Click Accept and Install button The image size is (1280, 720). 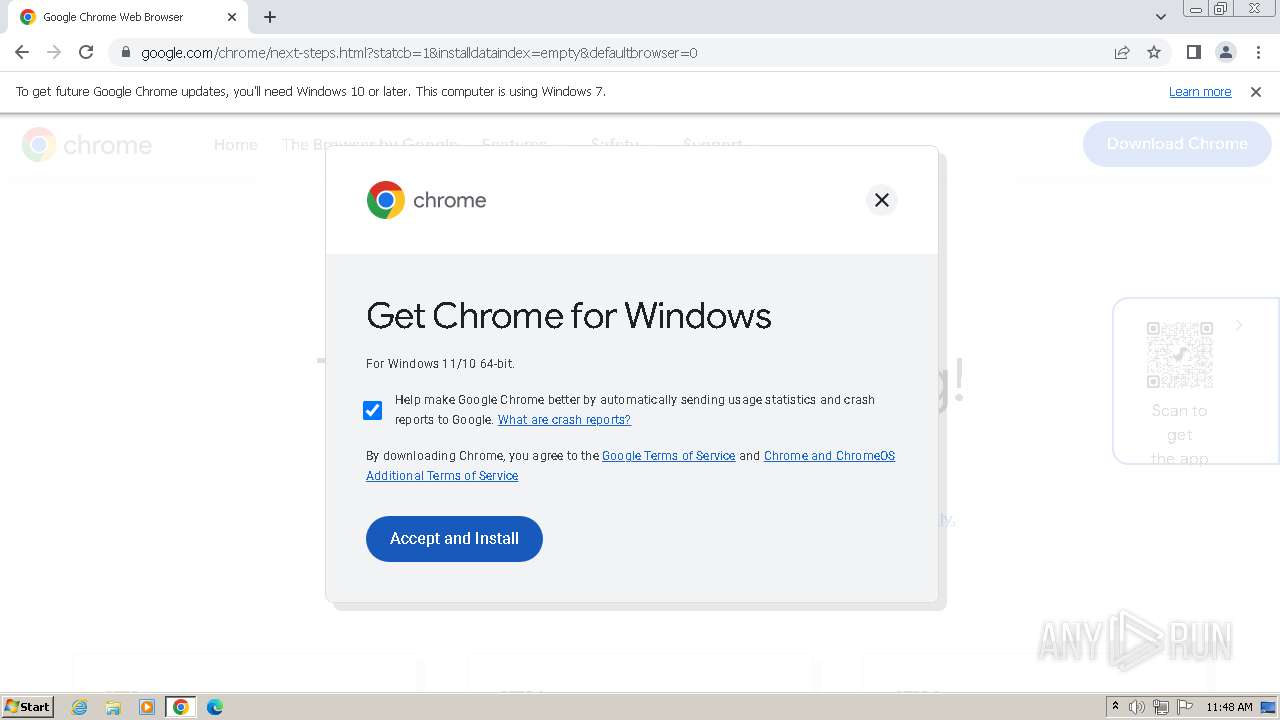click(454, 539)
